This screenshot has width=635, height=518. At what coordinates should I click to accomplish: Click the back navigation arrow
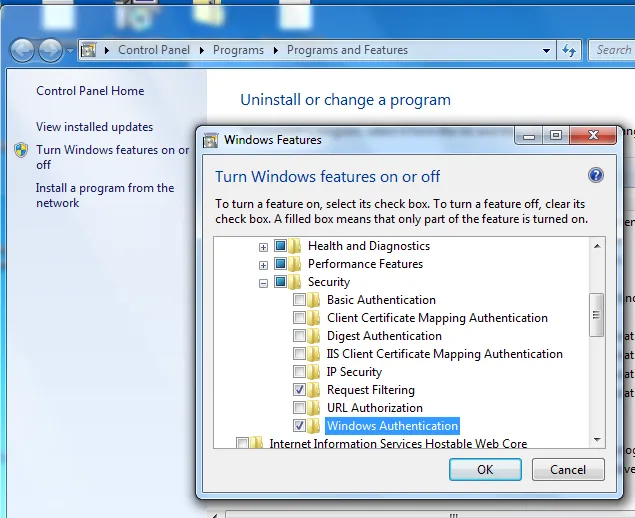(x=22, y=50)
